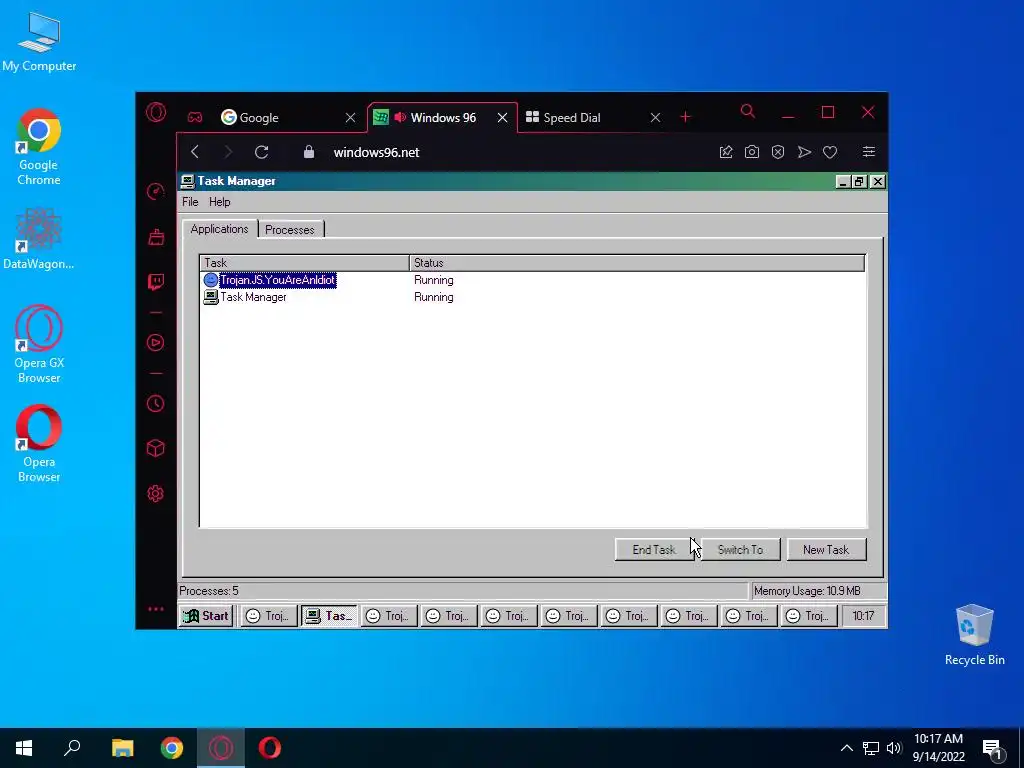This screenshot has height=768, width=1024.
Task: Take a snapshot with camera icon
Action: 752,152
